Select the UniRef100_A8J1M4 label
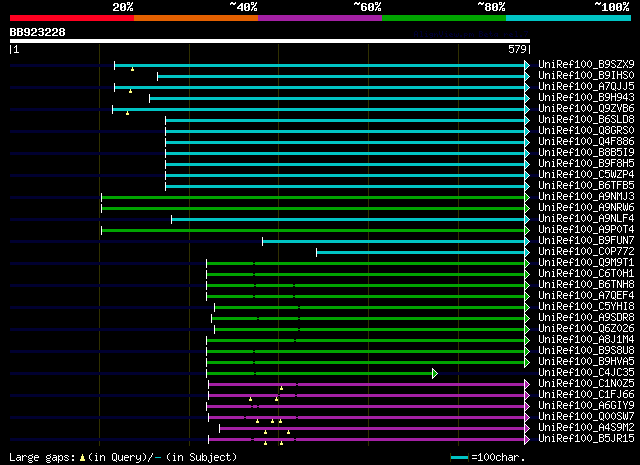The image size is (640, 465). [x=586, y=340]
